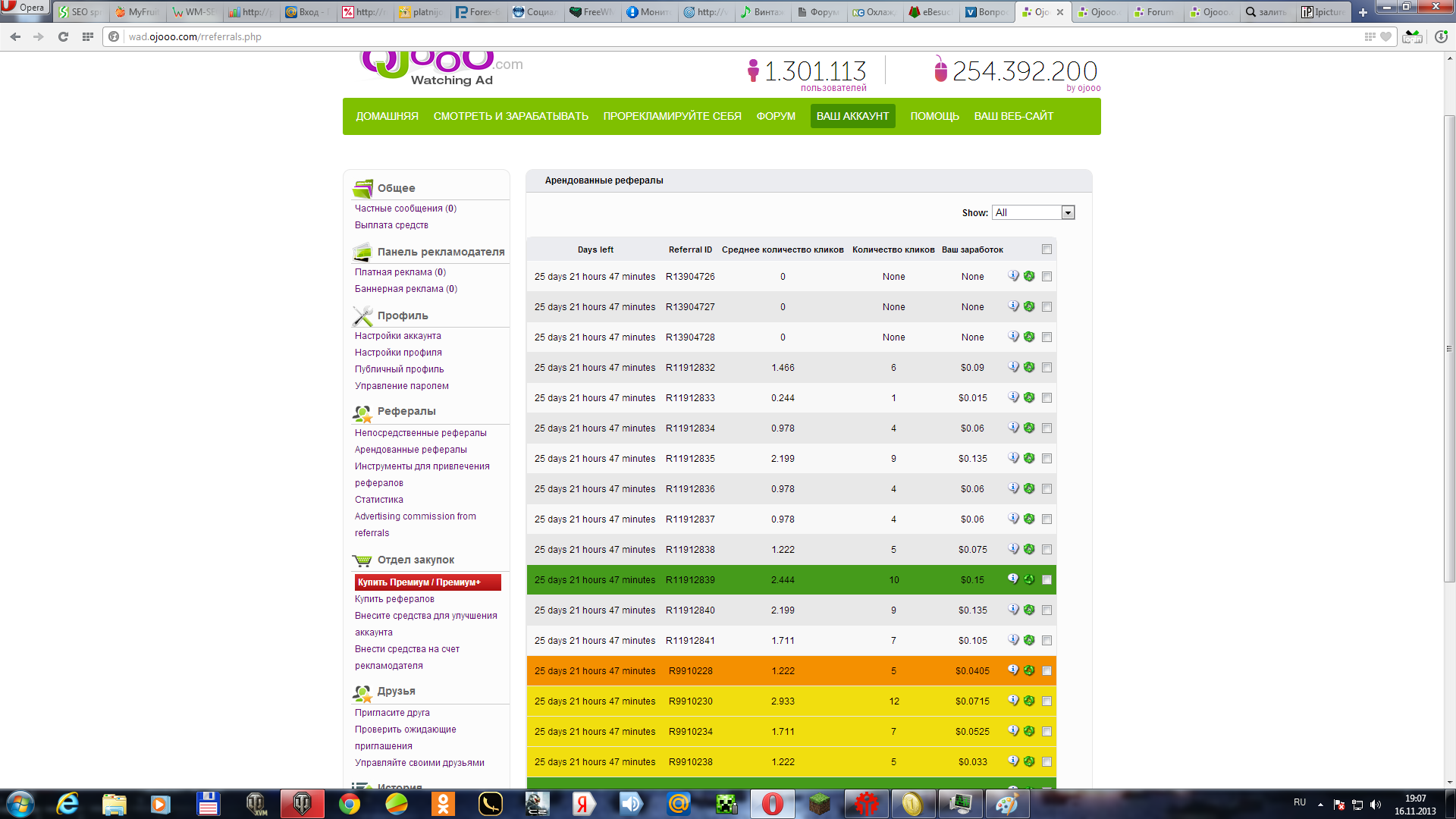This screenshot has width=1456, height=819.
Task: Open ВАШ ВЕБ-САЙТ menu item
Action: coord(1014,116)
